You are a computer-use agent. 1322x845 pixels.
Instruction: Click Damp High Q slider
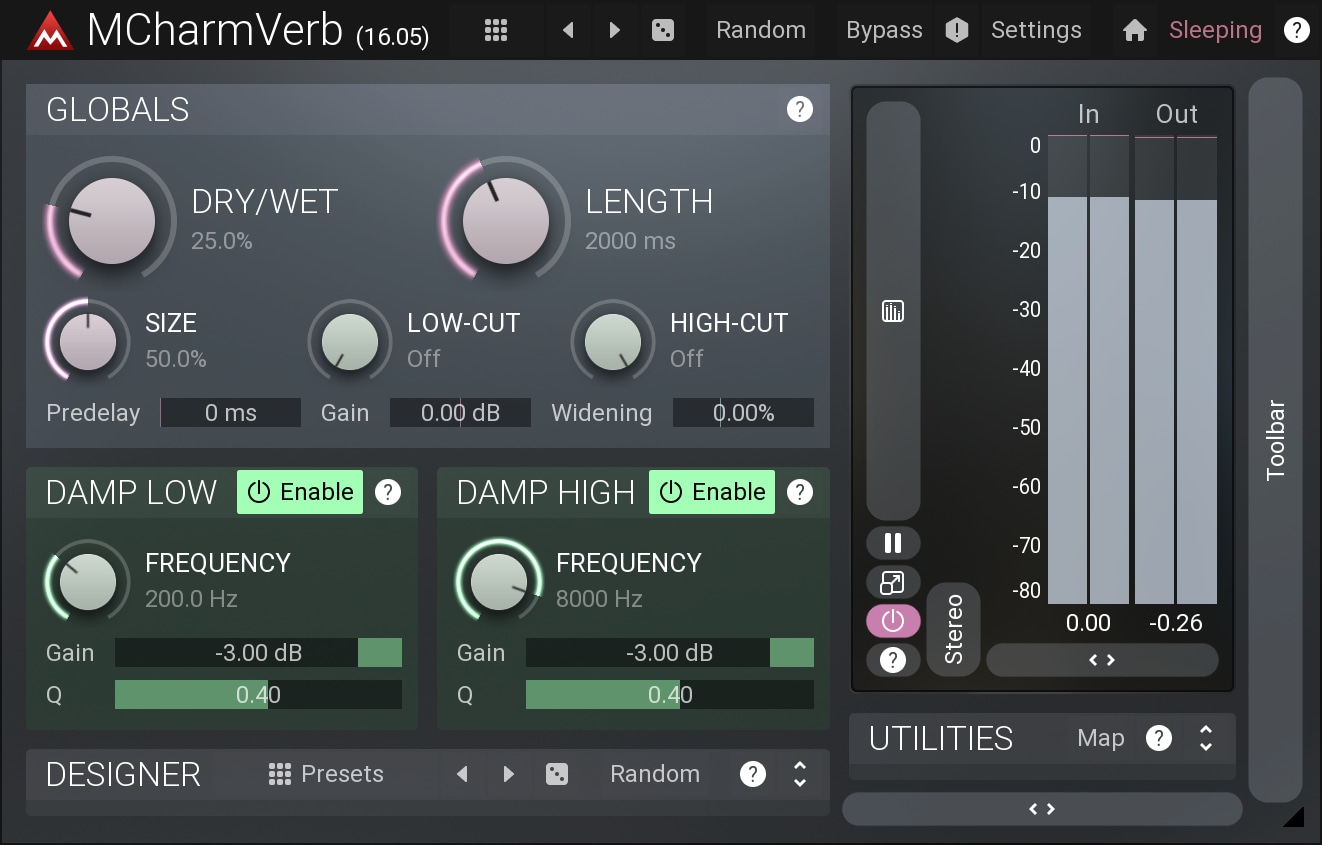point(670,695)
